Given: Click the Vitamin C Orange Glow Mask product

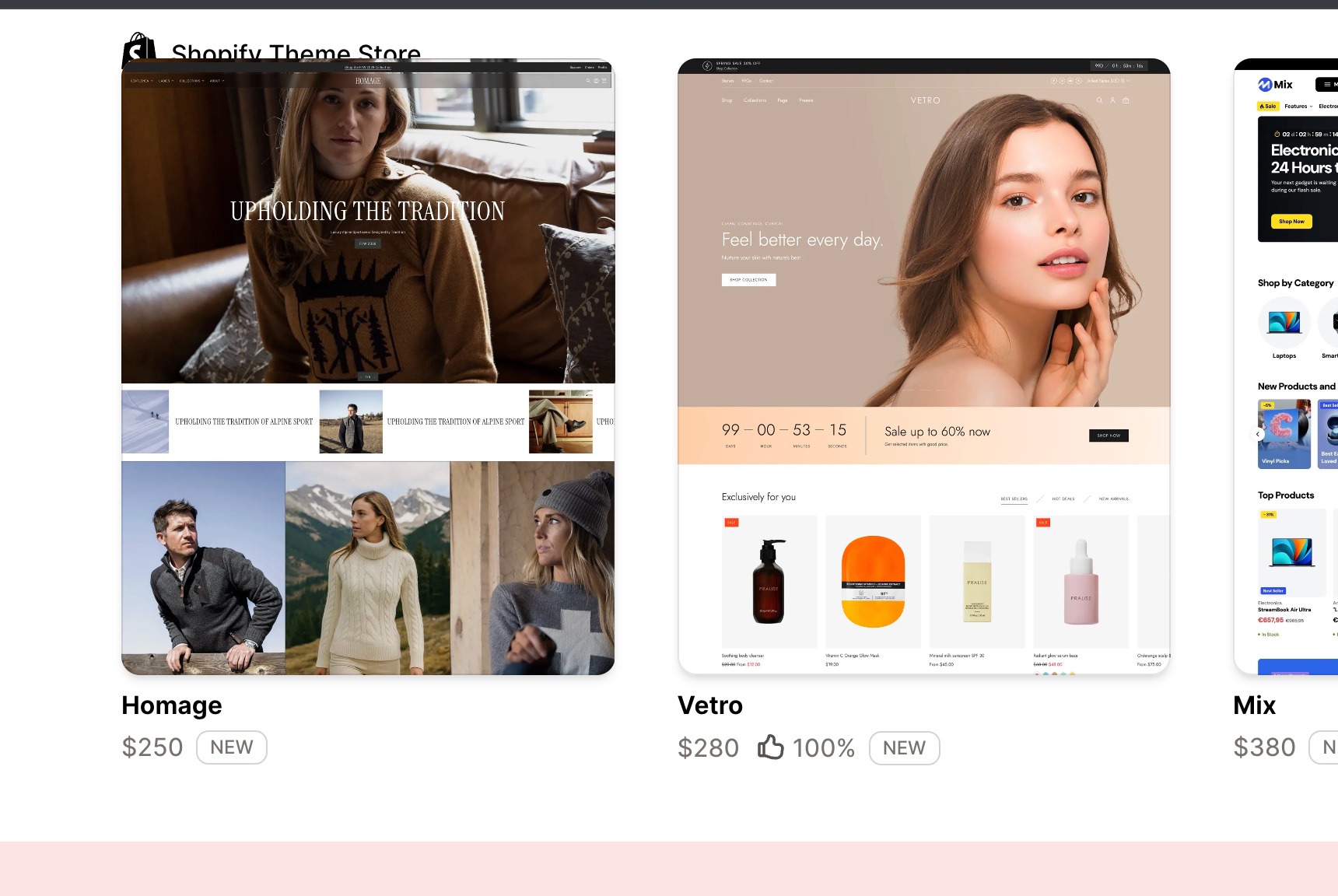Looking at the screenshot, I should click(x=873, y=581).
